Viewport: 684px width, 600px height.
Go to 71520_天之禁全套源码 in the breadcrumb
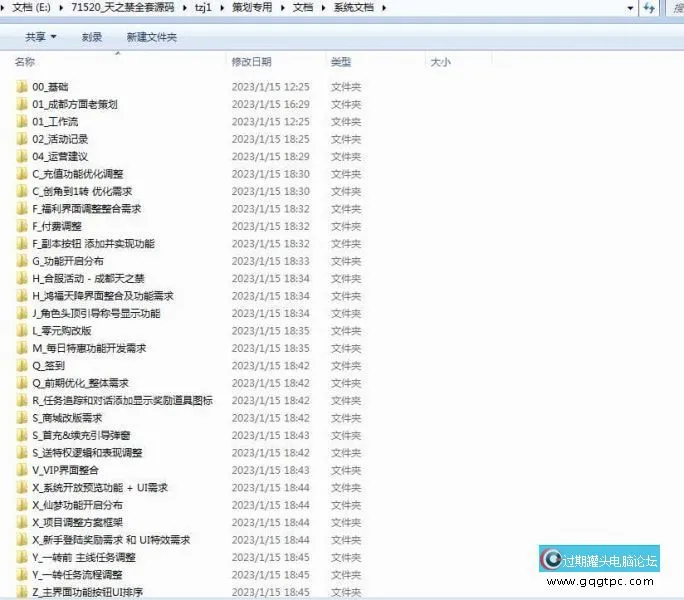pos(123,7)
